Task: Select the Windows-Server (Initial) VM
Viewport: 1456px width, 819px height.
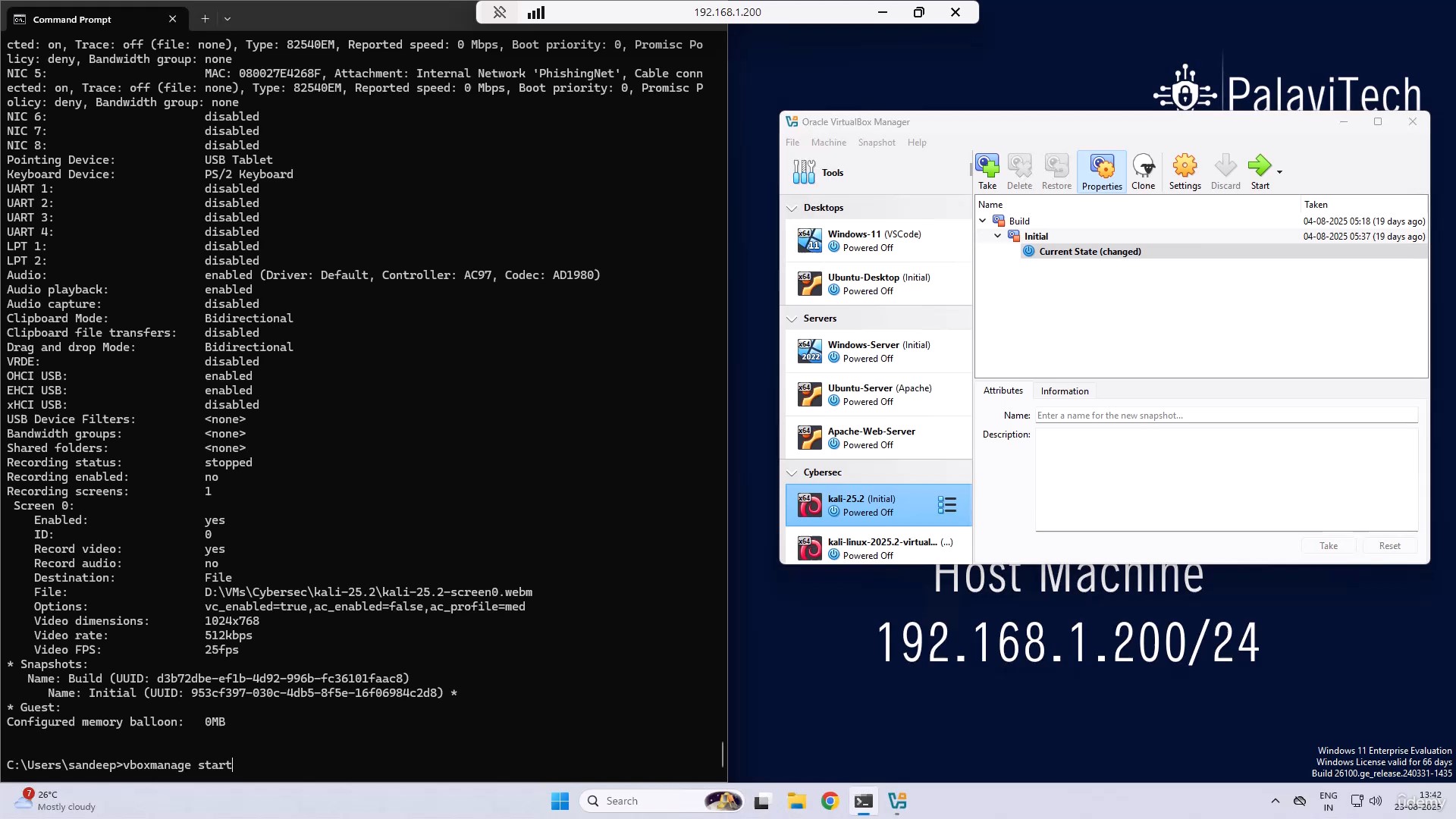Action: pyautogui.click(x=878, y=351)
